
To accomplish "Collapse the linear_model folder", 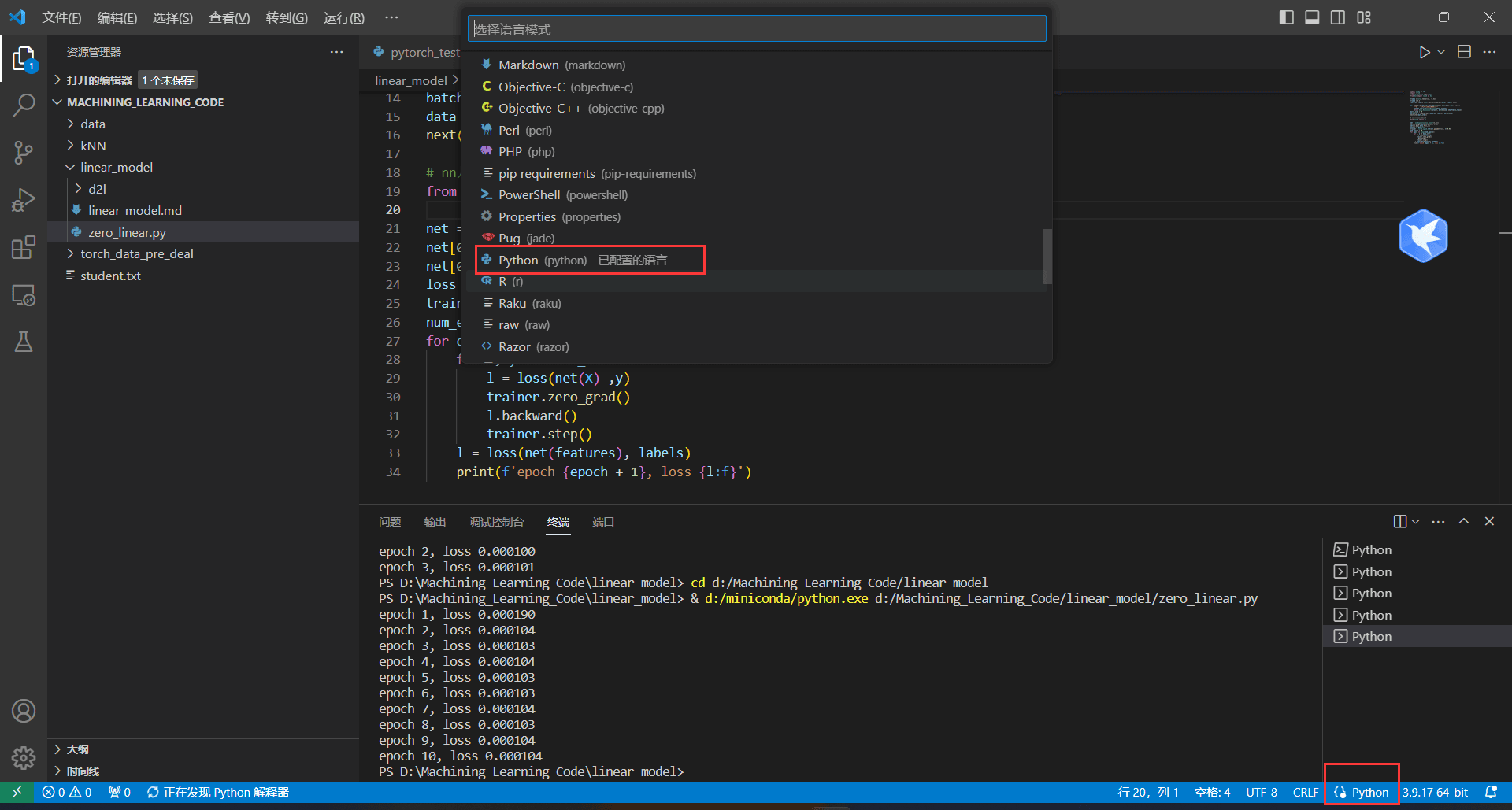I will point(116,167).
